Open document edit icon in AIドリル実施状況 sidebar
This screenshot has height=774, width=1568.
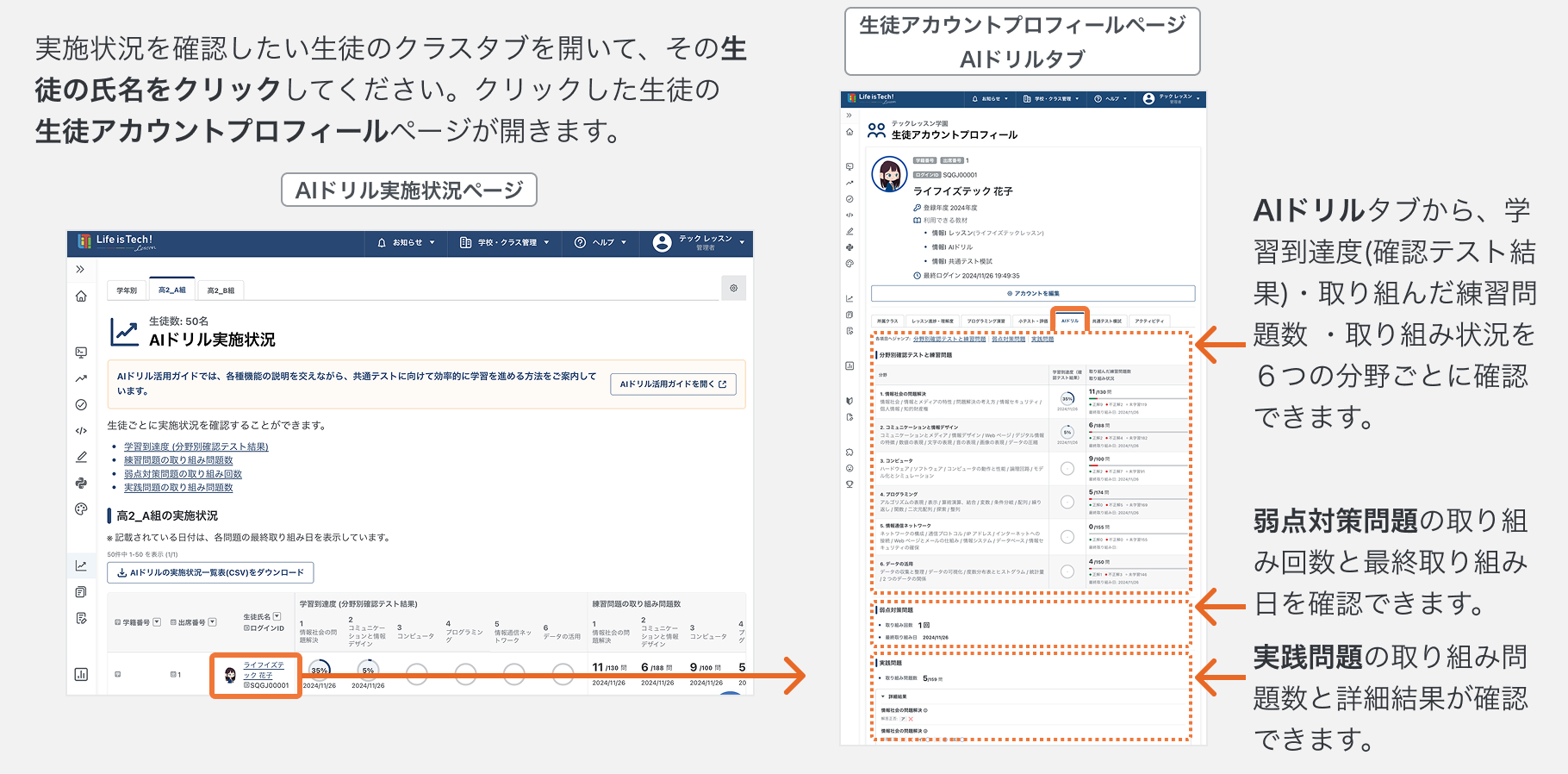[x=81, y=618]
